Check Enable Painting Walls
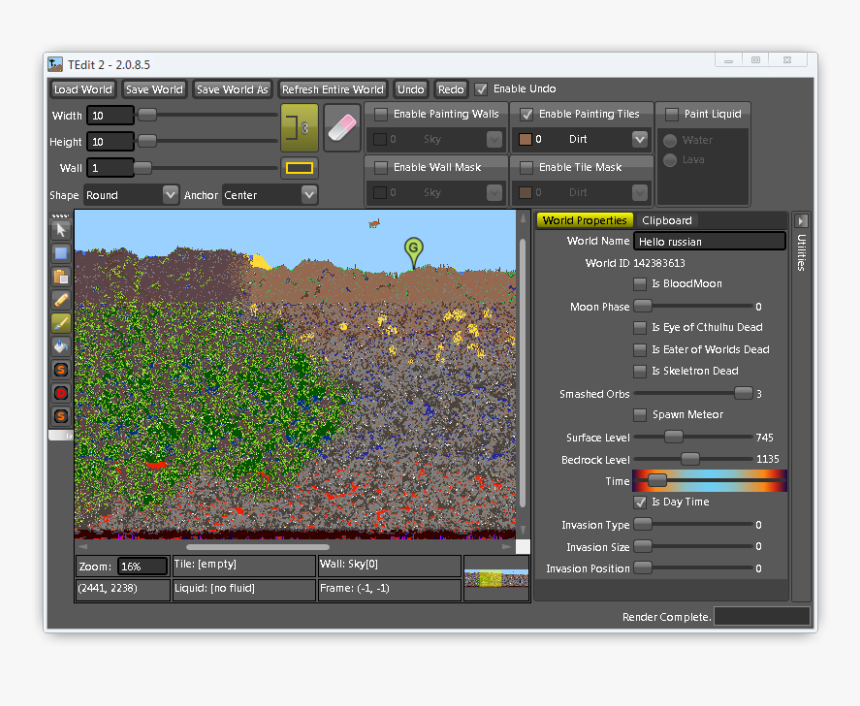The width and height of the screenshot is (860, 706). pyautogui.click(x=381, y=114)
